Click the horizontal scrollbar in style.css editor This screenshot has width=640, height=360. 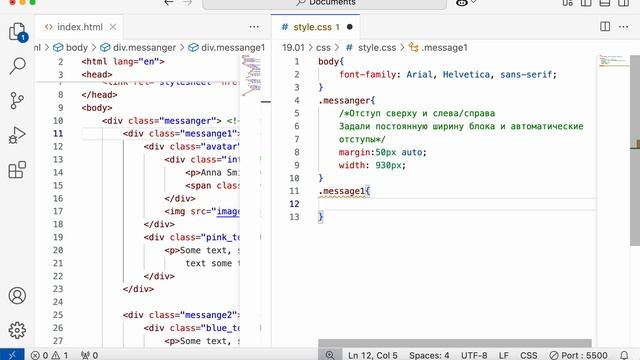[x=455, y=343]
